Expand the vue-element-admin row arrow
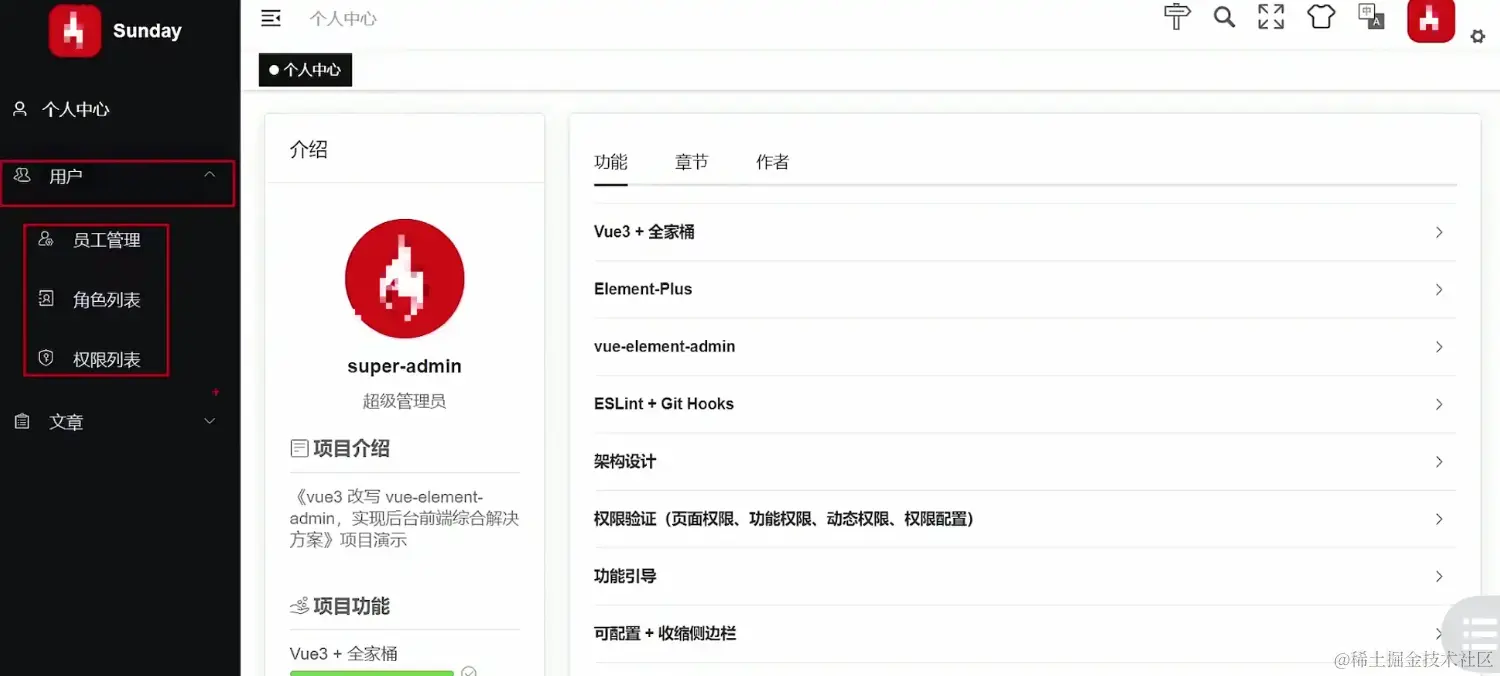Viewport: 1500px width, 676px height. [1439, 347]
